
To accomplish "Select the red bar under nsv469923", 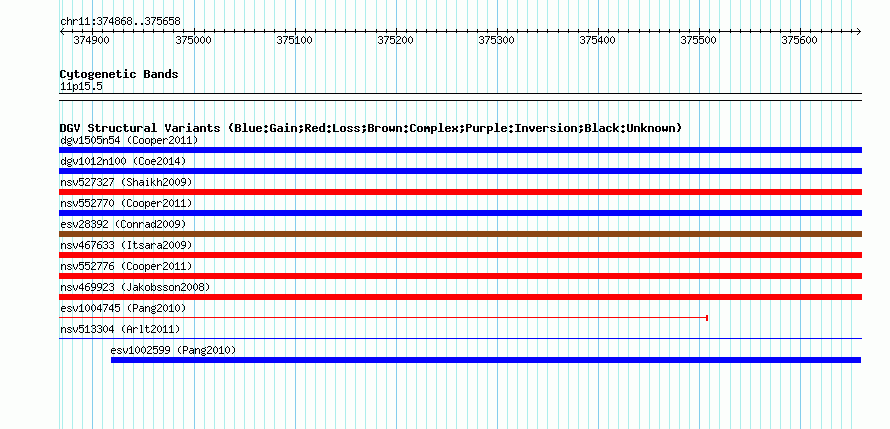I will click(x=460, y=297).
